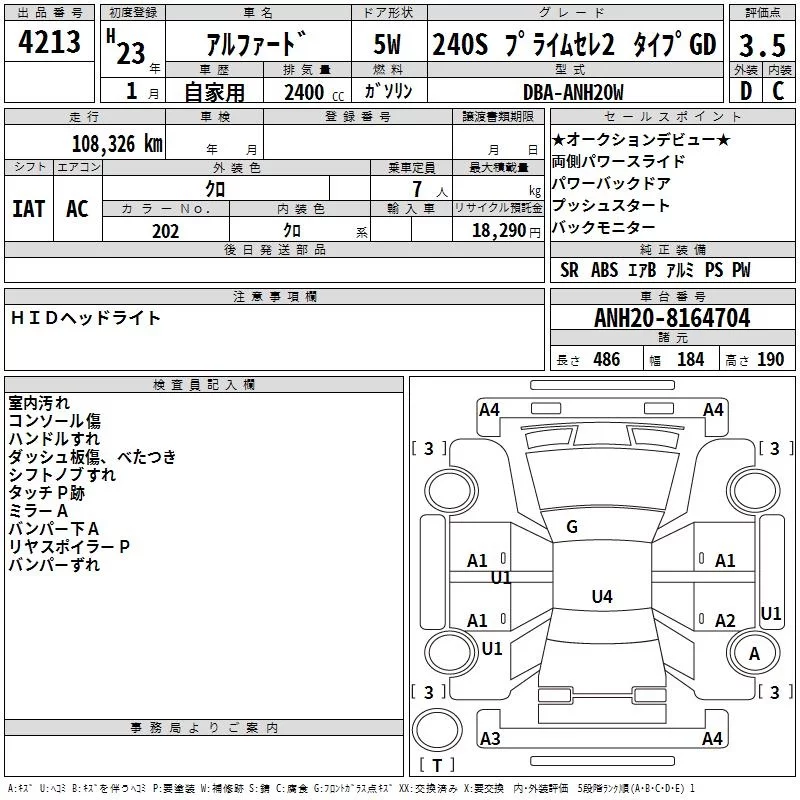Select the inspector note タッチP跡
Viewport: 800px width, 800px height.
(46, 493)
